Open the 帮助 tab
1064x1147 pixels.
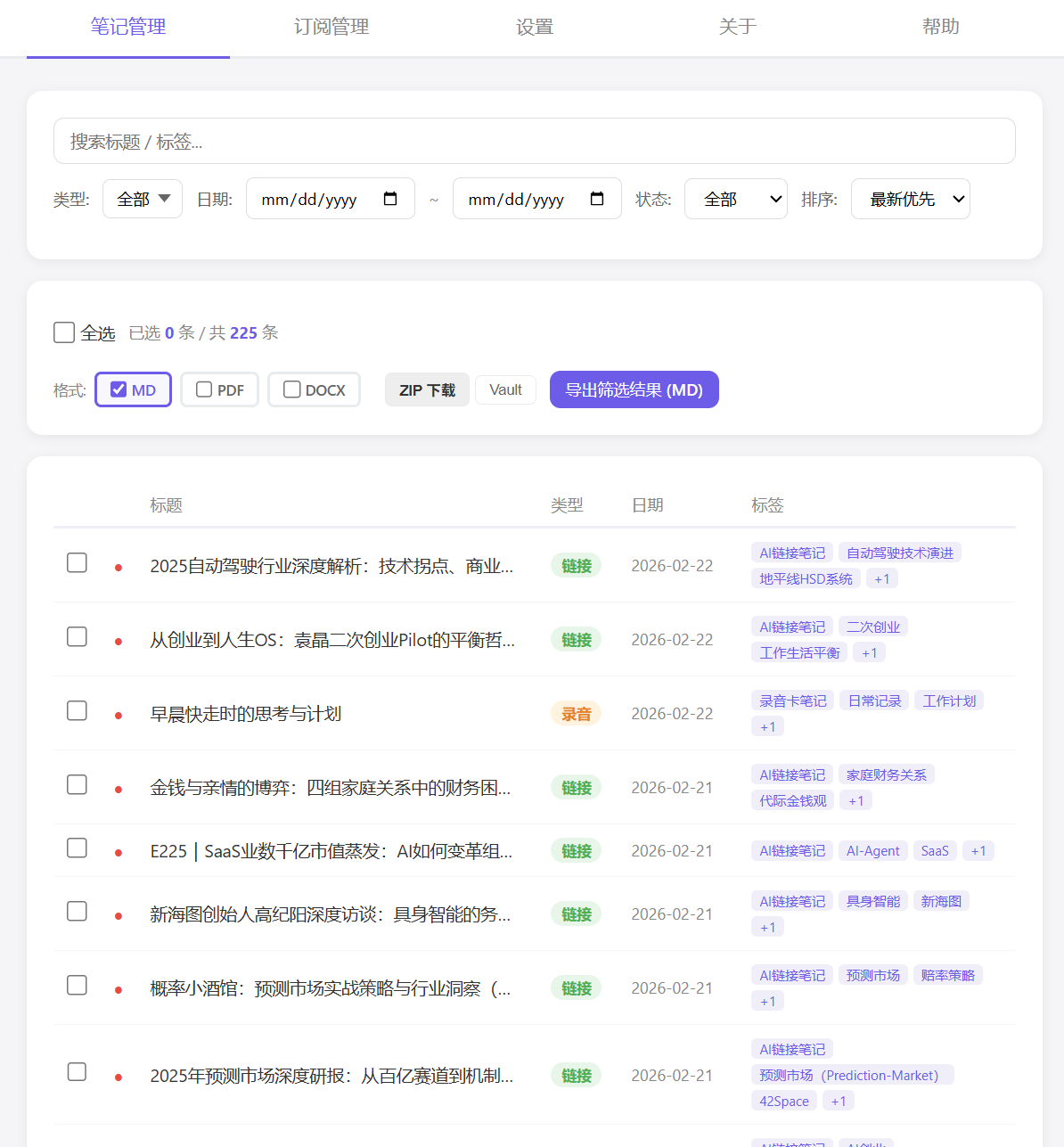(941, 27)
